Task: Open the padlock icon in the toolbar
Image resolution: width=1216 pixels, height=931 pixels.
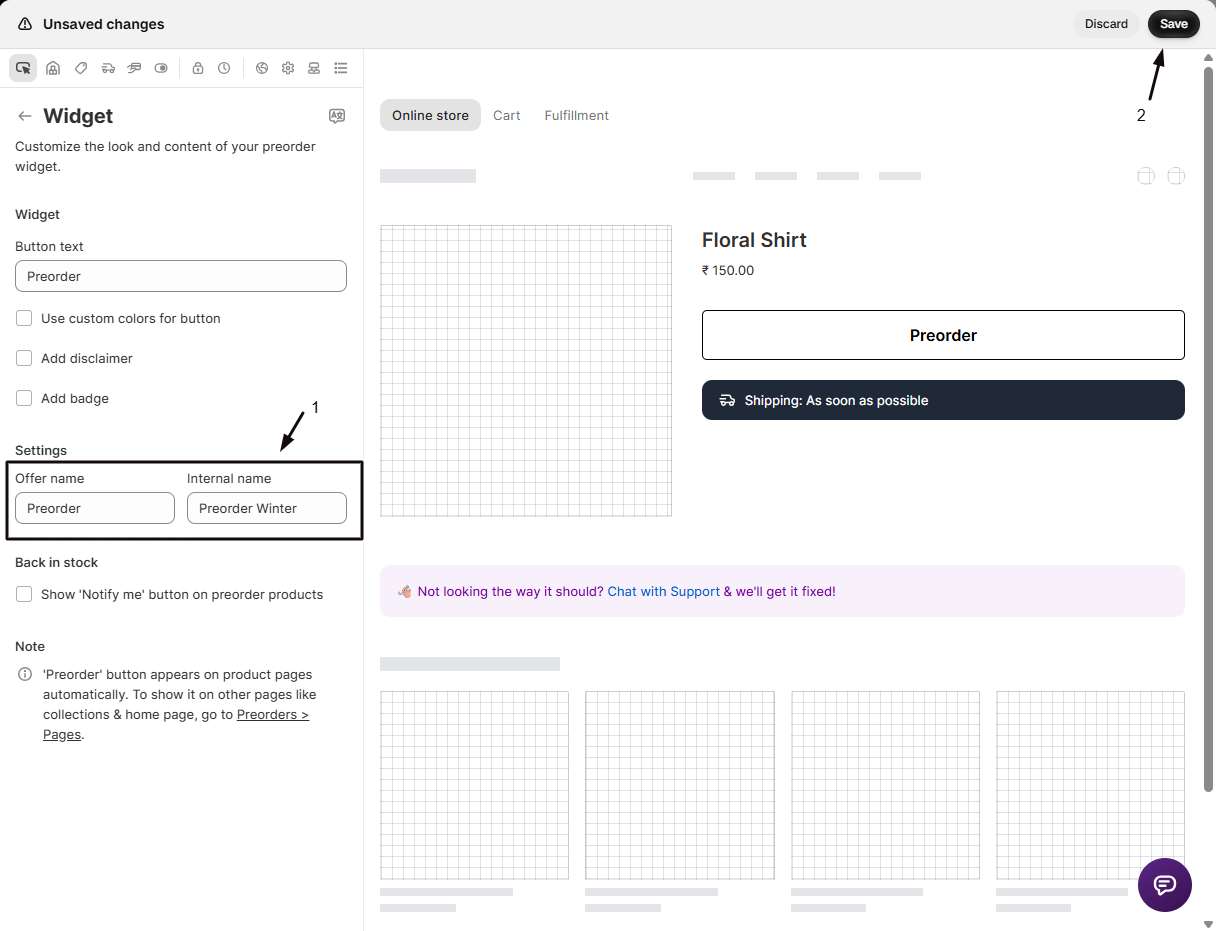Action: click(198, 68)
